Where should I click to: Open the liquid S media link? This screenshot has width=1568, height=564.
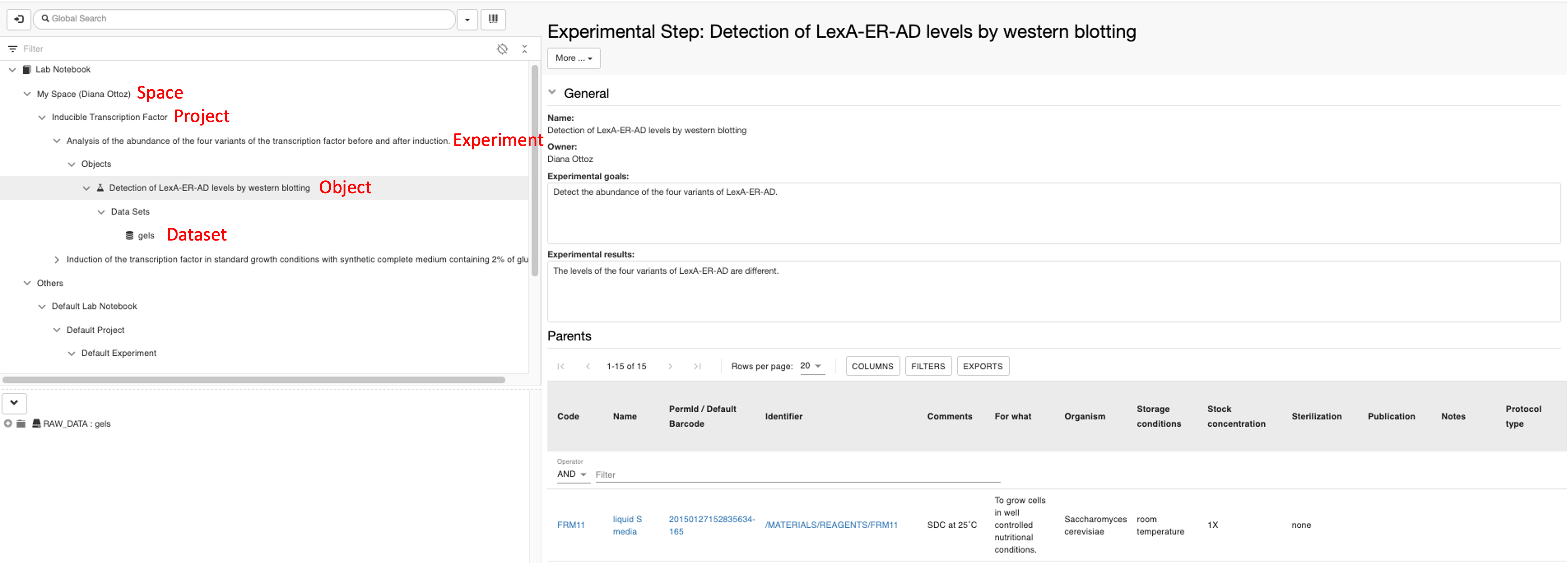click(627, 525)
